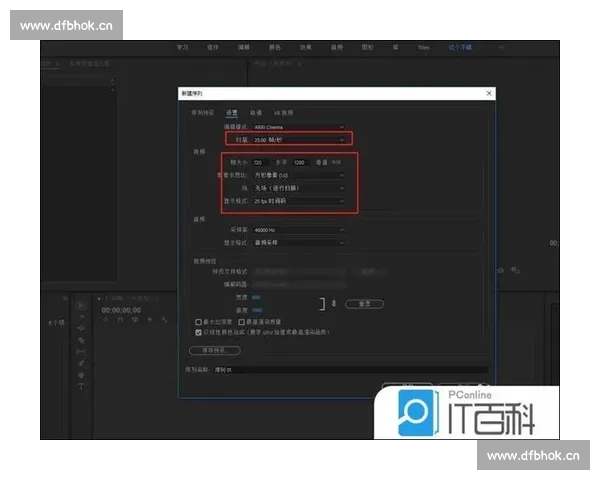Viewport: 600px width, 480px height.
Task: Switch to the 轨道 tab
Action: [x=255, y=113]
